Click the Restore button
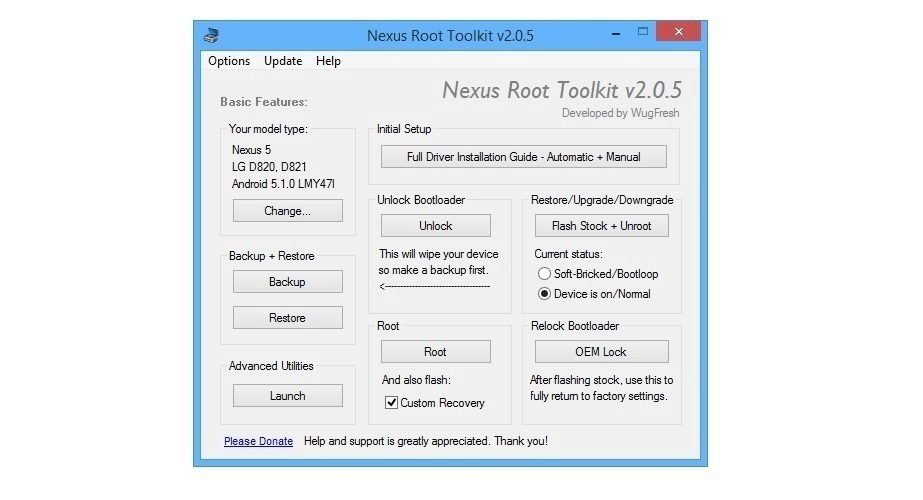The height and width of the screenshot is (500, 923). click(x=288, y=317)
